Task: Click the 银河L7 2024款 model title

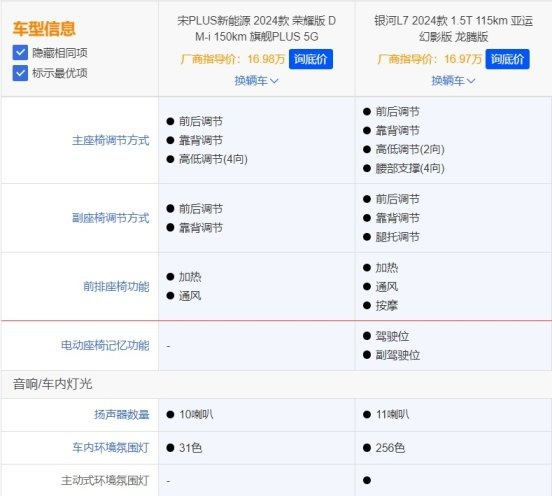Action: (453, 29)
